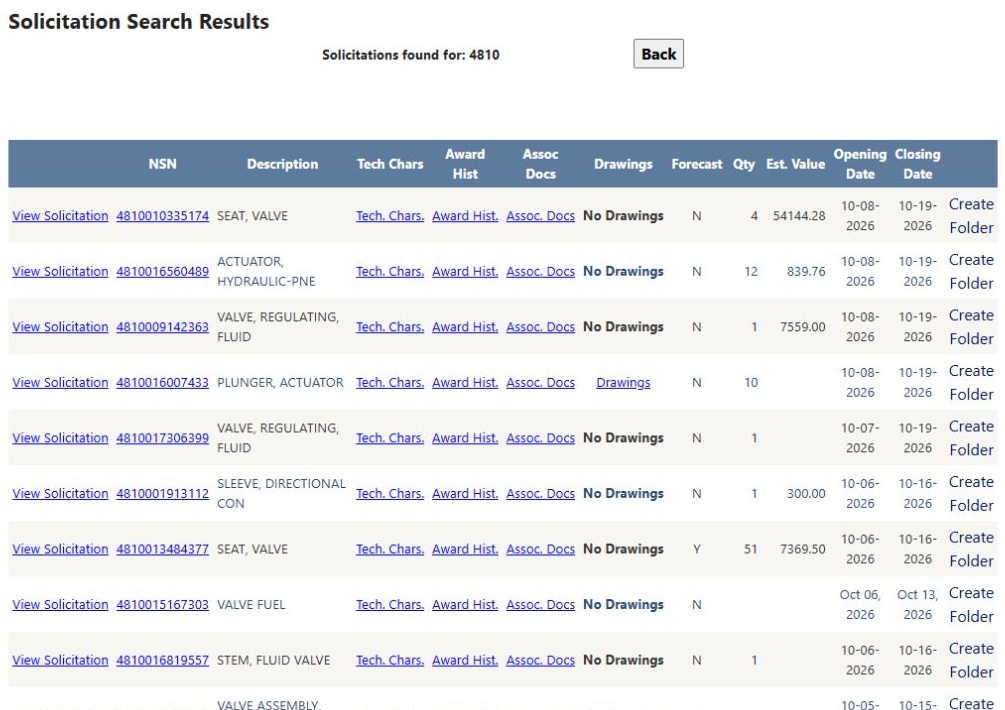Viewport: 1005px width, 710px height.
Task: View Solicitation for NSN 4810017306399
Action: (60, 438)
